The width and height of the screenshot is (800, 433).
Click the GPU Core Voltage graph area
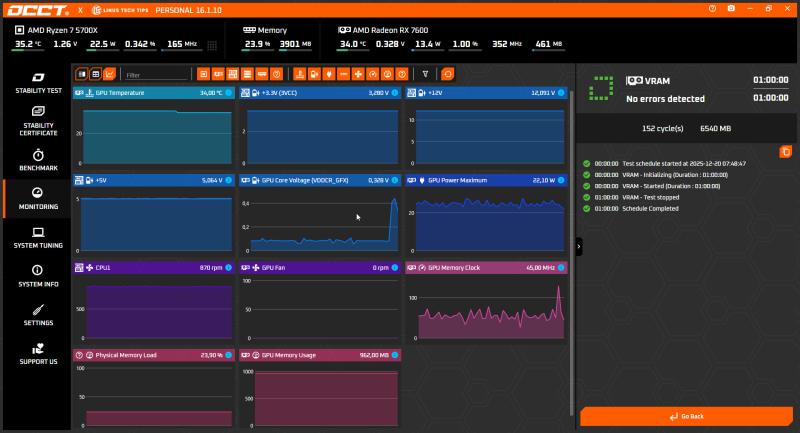320,222
